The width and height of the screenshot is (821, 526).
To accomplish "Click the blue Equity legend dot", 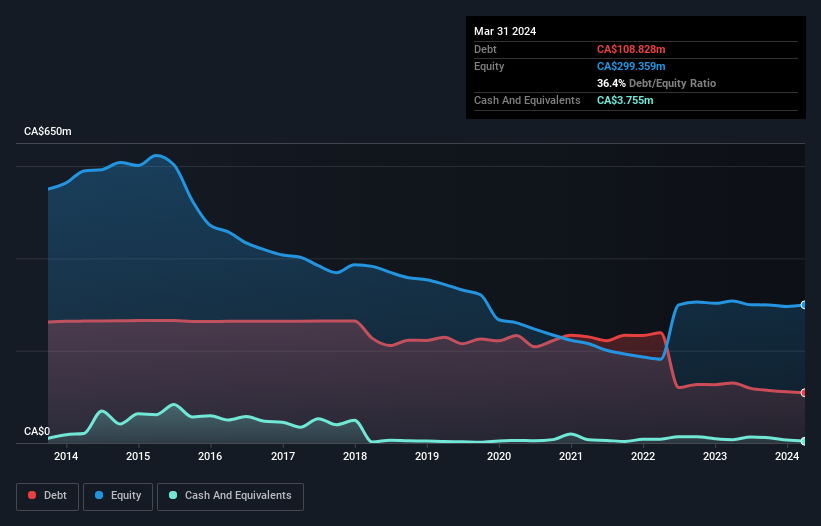I will (x=99, y=495).
